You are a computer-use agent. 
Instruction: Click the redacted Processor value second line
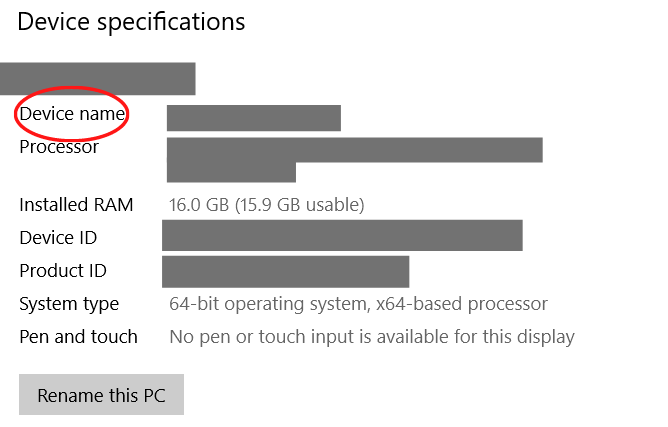[231, 172]
